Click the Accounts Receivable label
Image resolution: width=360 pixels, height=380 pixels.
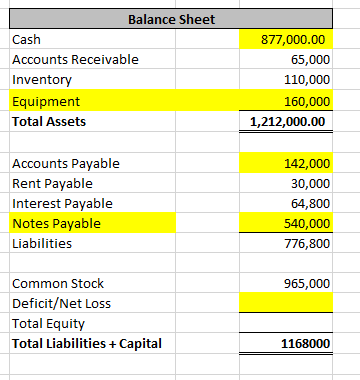click(75, 59)
